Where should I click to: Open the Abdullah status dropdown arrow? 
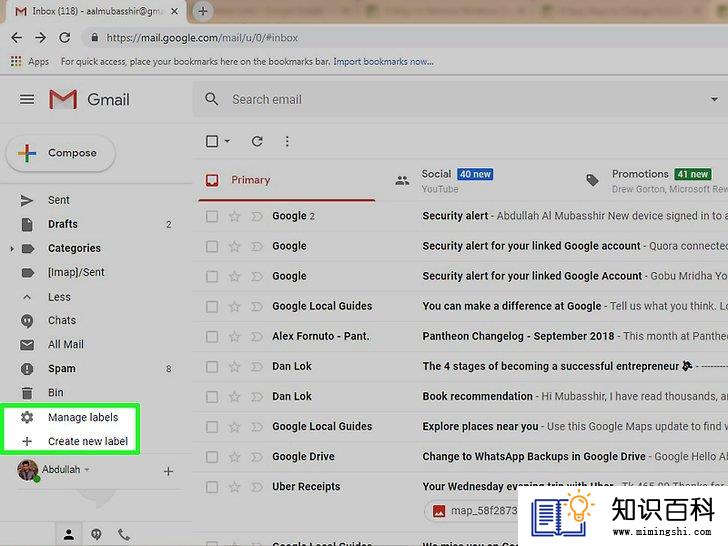click(87, 470)
